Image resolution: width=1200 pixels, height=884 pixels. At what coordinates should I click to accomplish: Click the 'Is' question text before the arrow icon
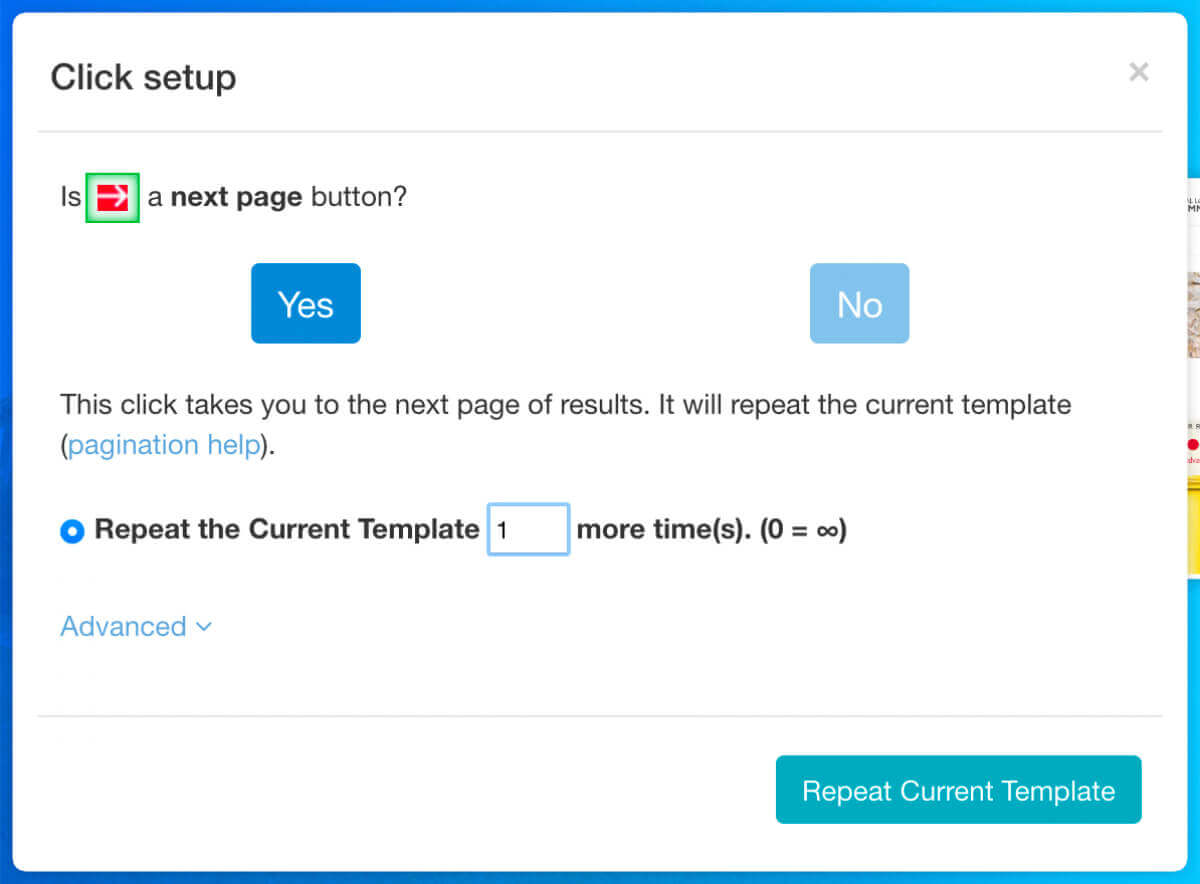[x=71, y=197]
